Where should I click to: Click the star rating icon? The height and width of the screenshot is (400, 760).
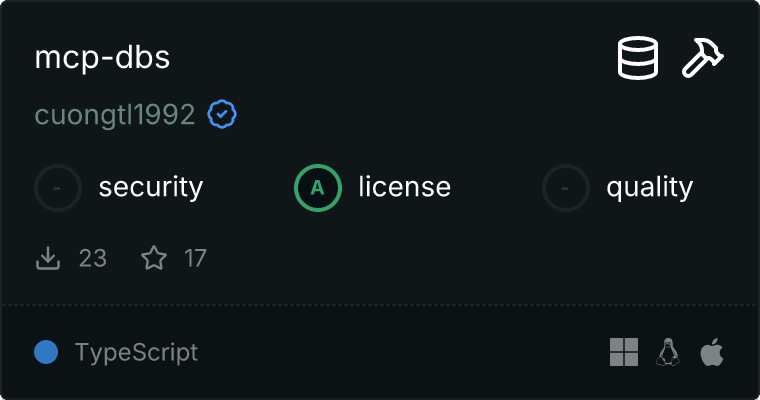pos(154,257)
